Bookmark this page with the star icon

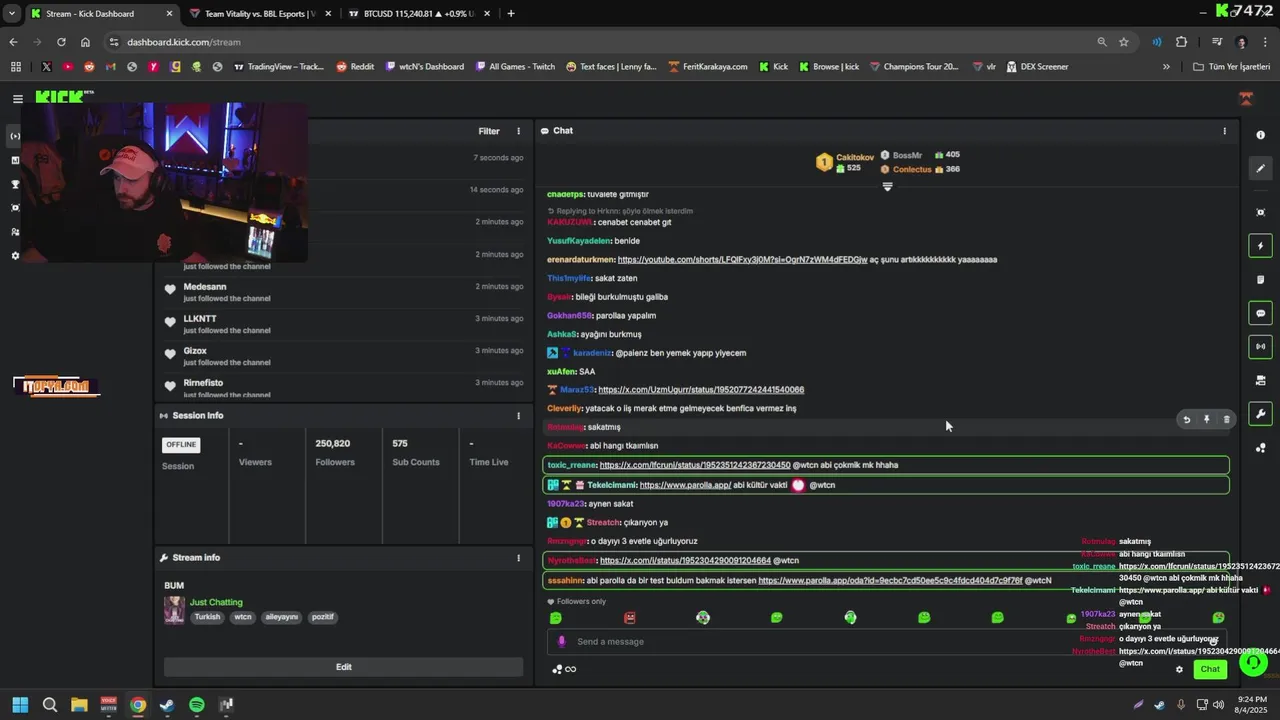pos(1124,42)
